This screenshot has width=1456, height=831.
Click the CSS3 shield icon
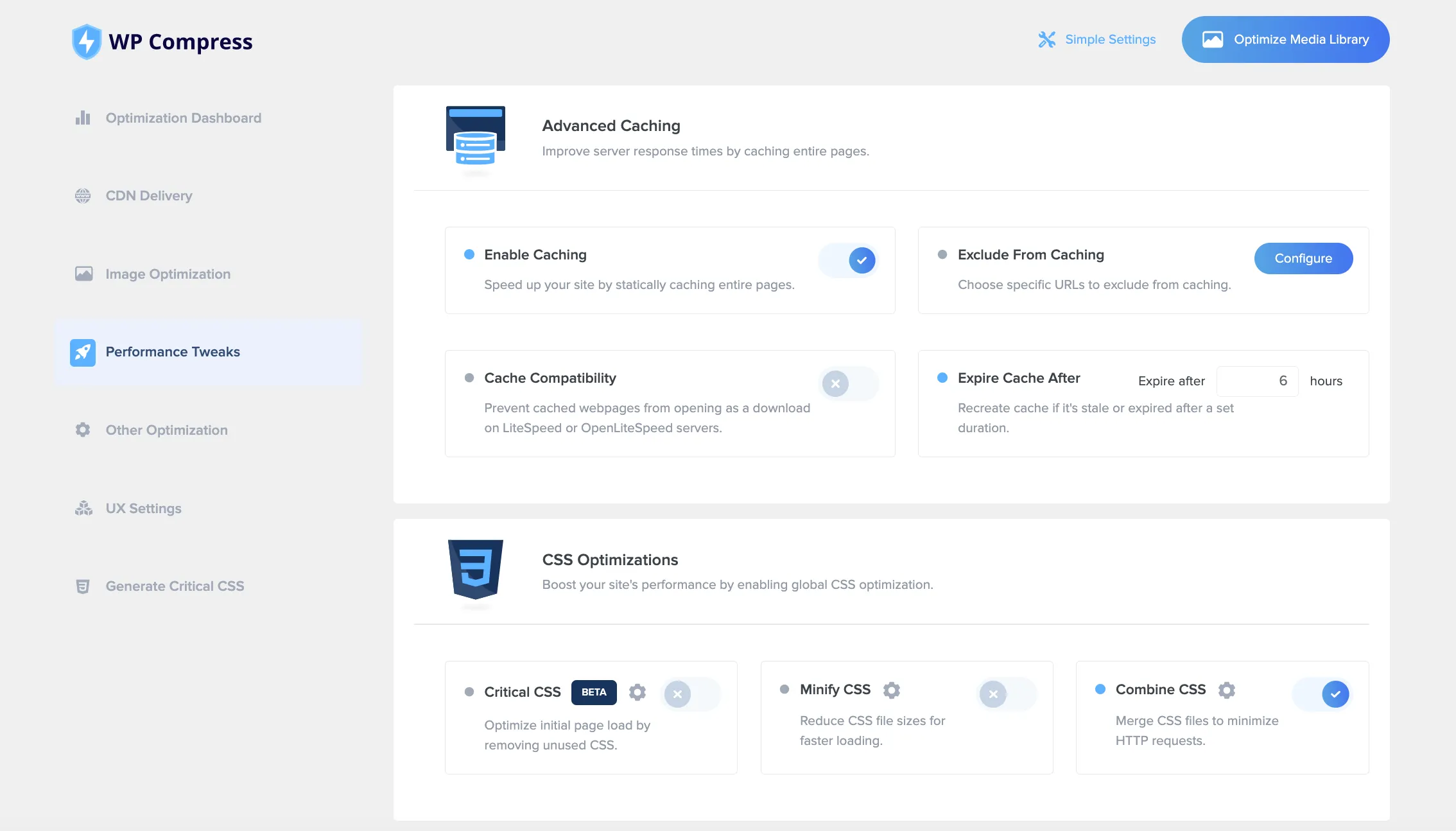pos(476,569)
